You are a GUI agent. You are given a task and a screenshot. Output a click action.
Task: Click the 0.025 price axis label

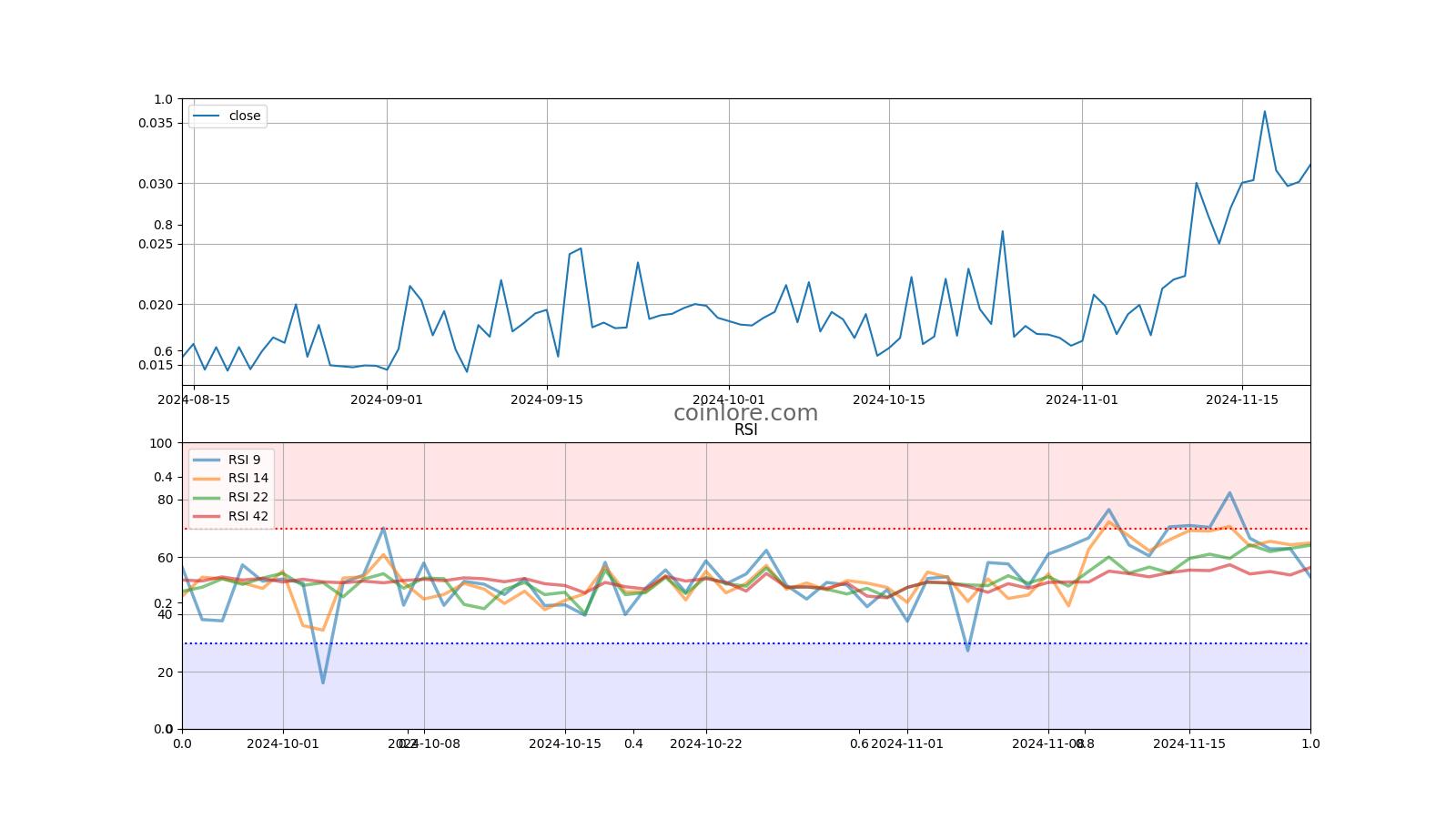[156, 244]
